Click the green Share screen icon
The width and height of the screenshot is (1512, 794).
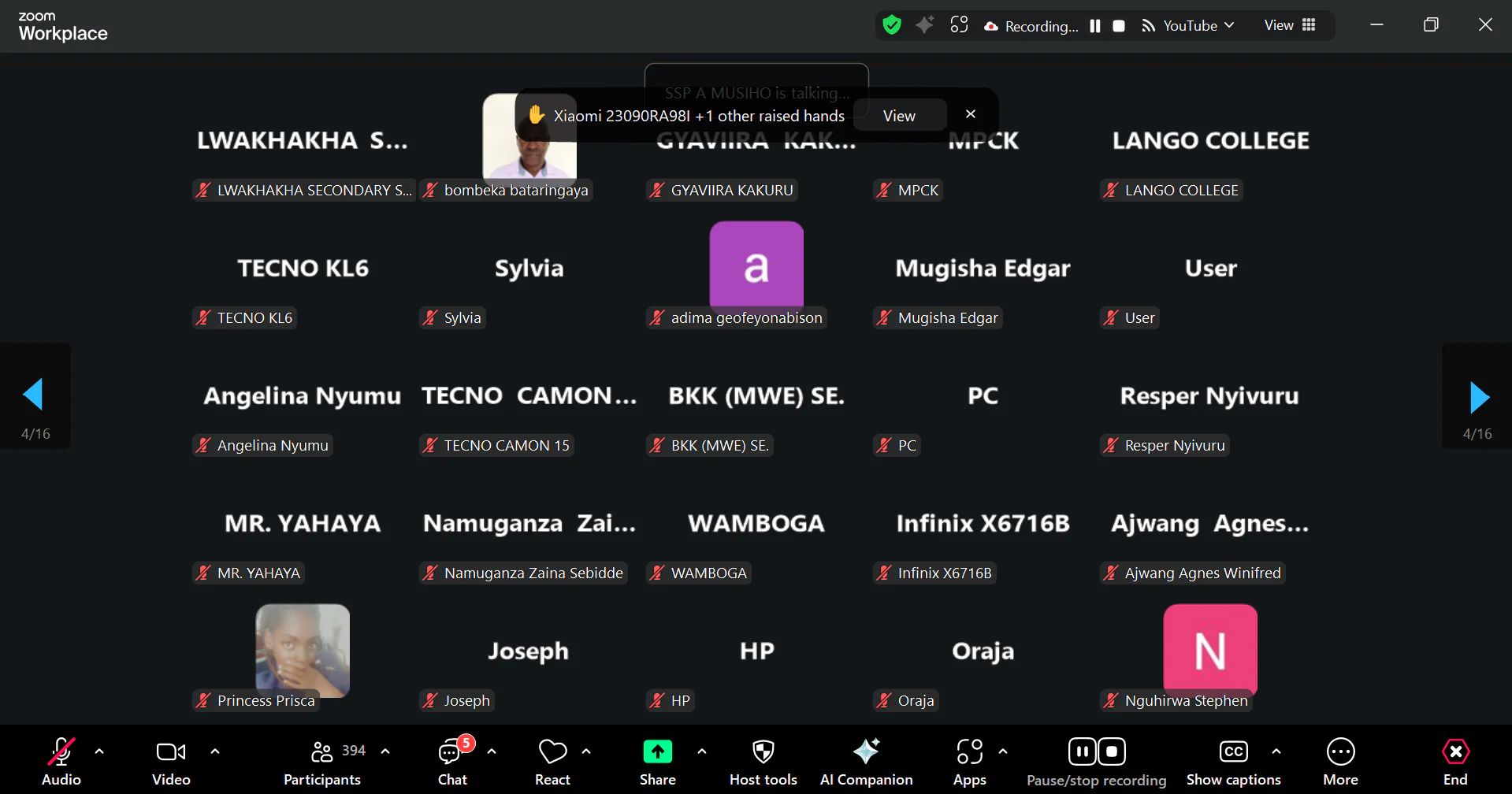pos(657,752)
